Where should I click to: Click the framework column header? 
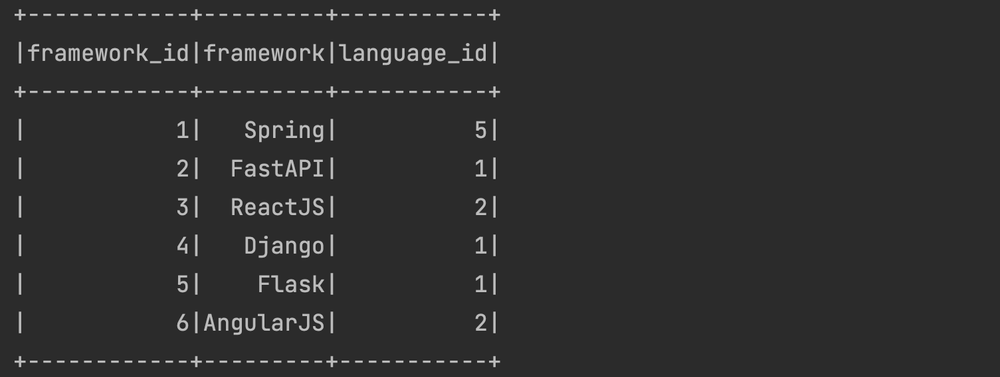pos(264,54)
